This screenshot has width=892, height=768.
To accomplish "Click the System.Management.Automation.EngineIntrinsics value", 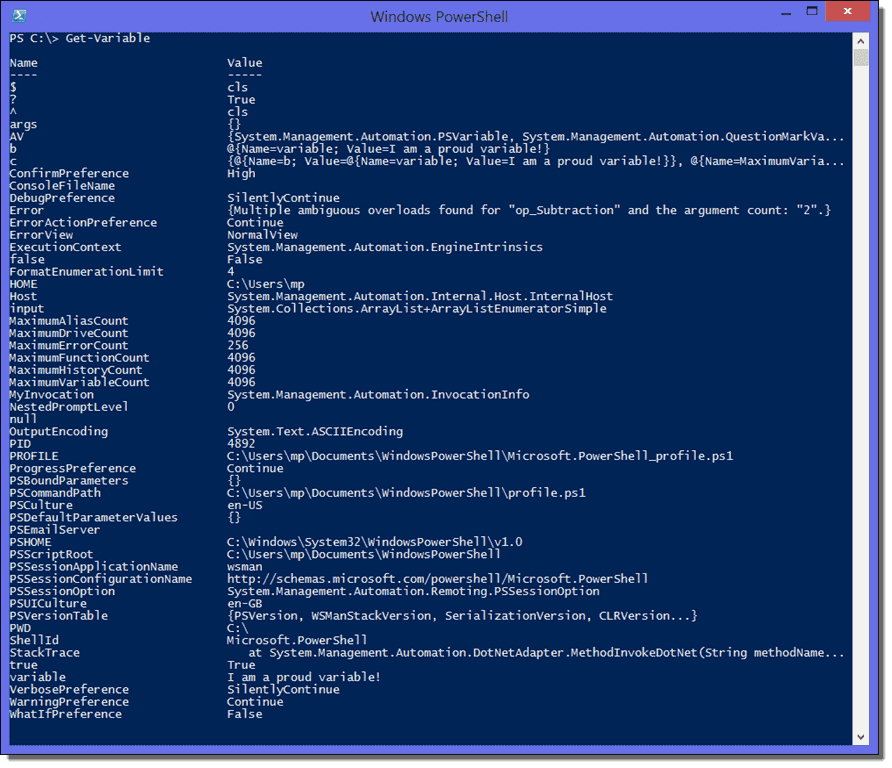I will [x=385, y=247].
